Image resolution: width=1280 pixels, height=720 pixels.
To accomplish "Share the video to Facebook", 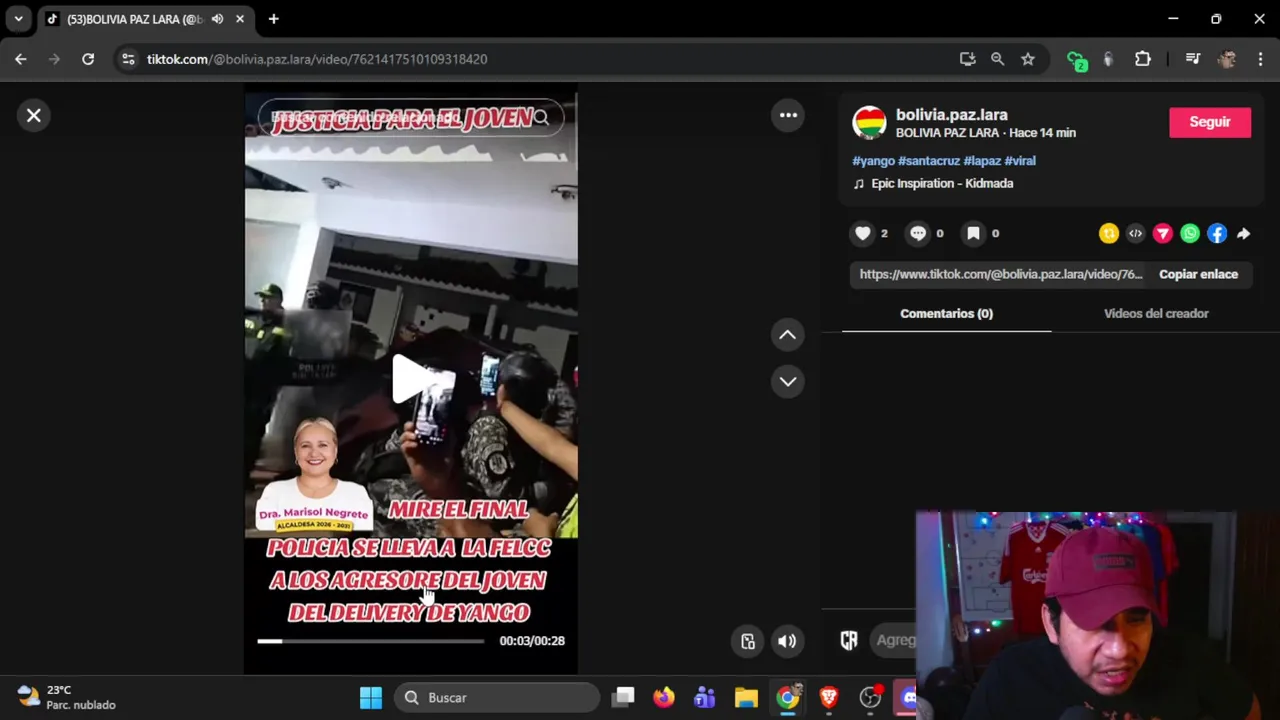I will point(1216,233).
